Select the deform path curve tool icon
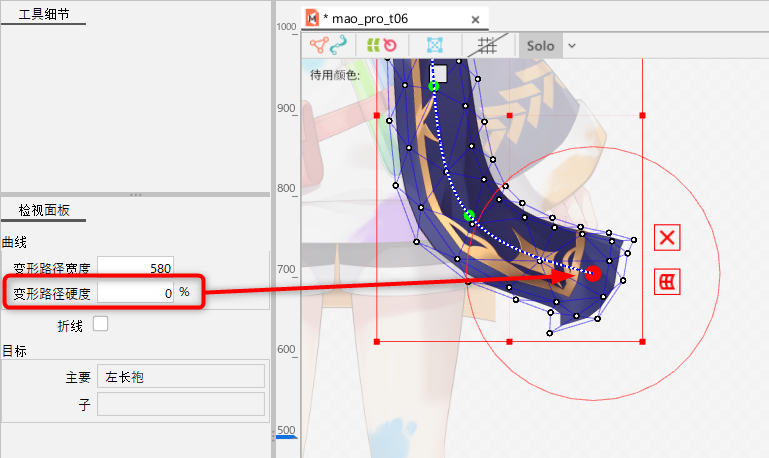This screenshot has height=458, width=769. [x=338, y=45]
